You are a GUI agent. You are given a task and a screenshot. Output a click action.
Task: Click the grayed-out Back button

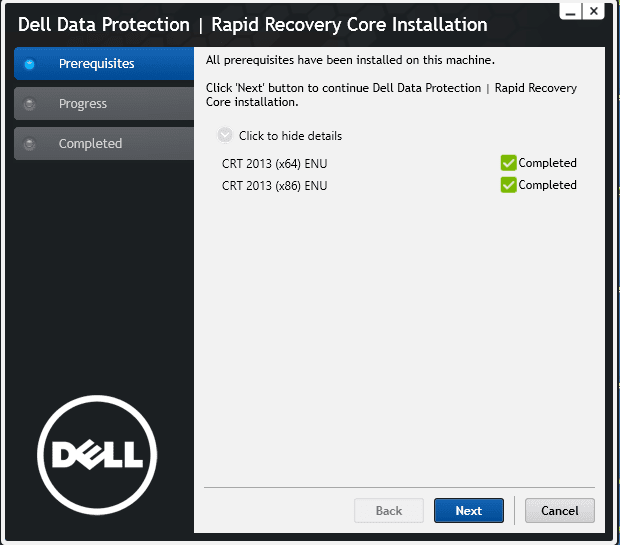point(388,510)
